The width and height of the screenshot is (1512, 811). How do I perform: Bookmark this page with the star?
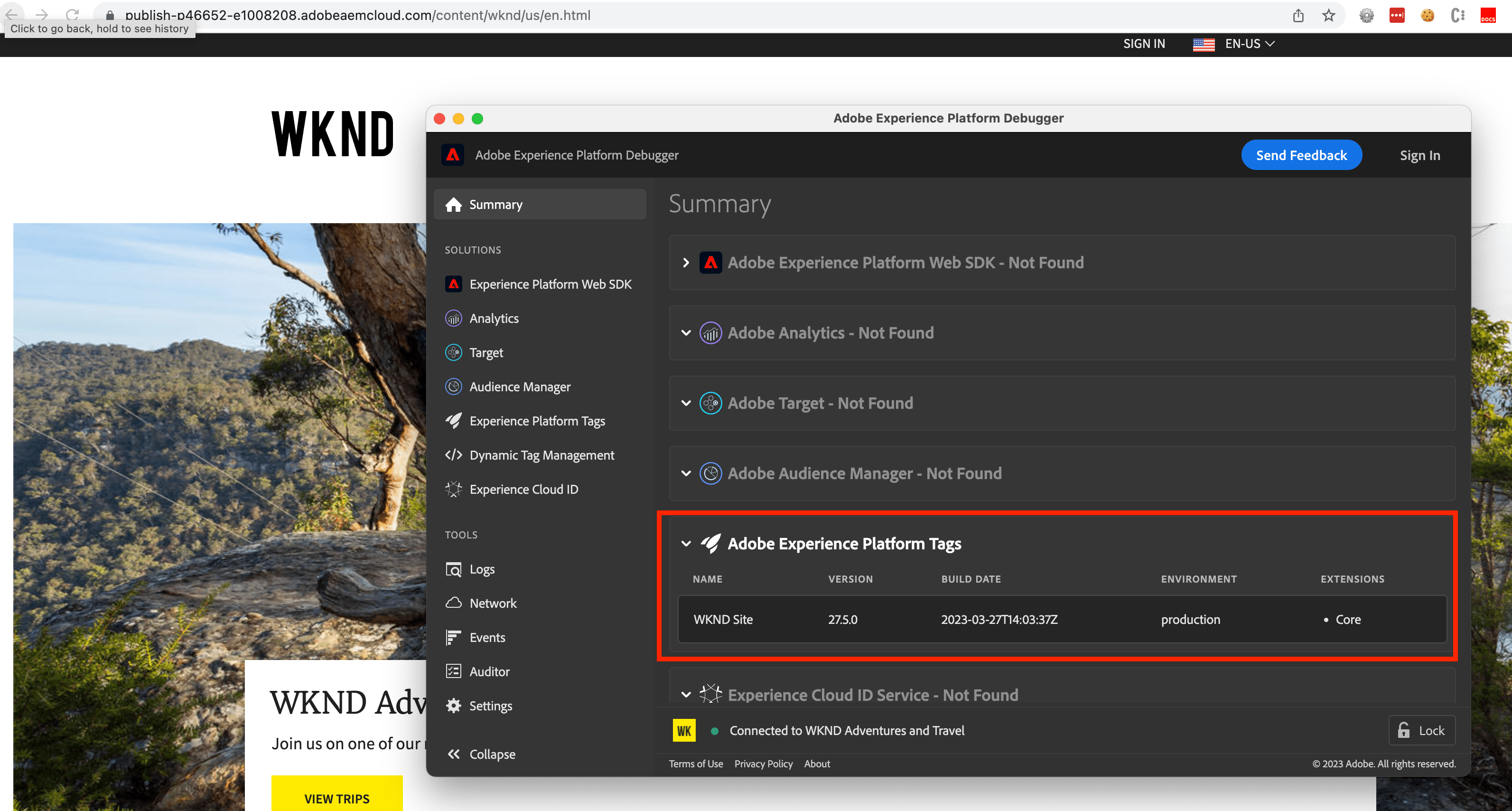[1328, 15]
